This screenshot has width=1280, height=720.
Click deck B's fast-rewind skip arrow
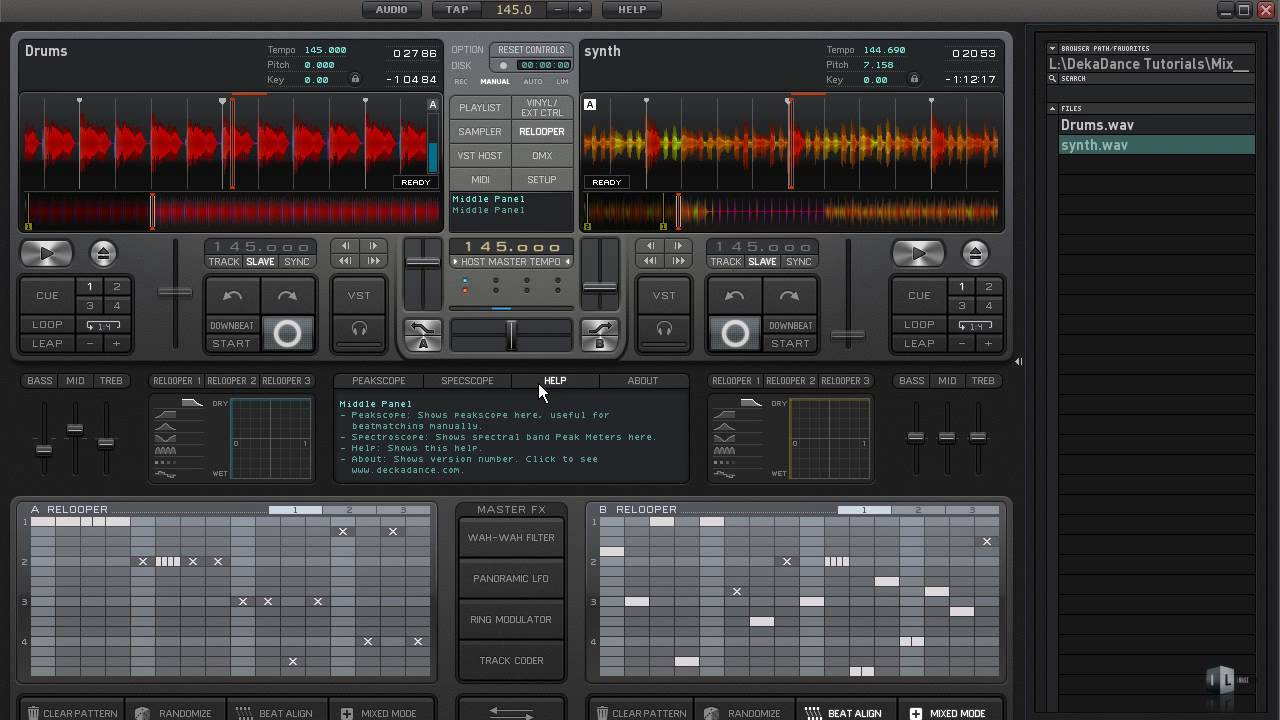(651, 261)
